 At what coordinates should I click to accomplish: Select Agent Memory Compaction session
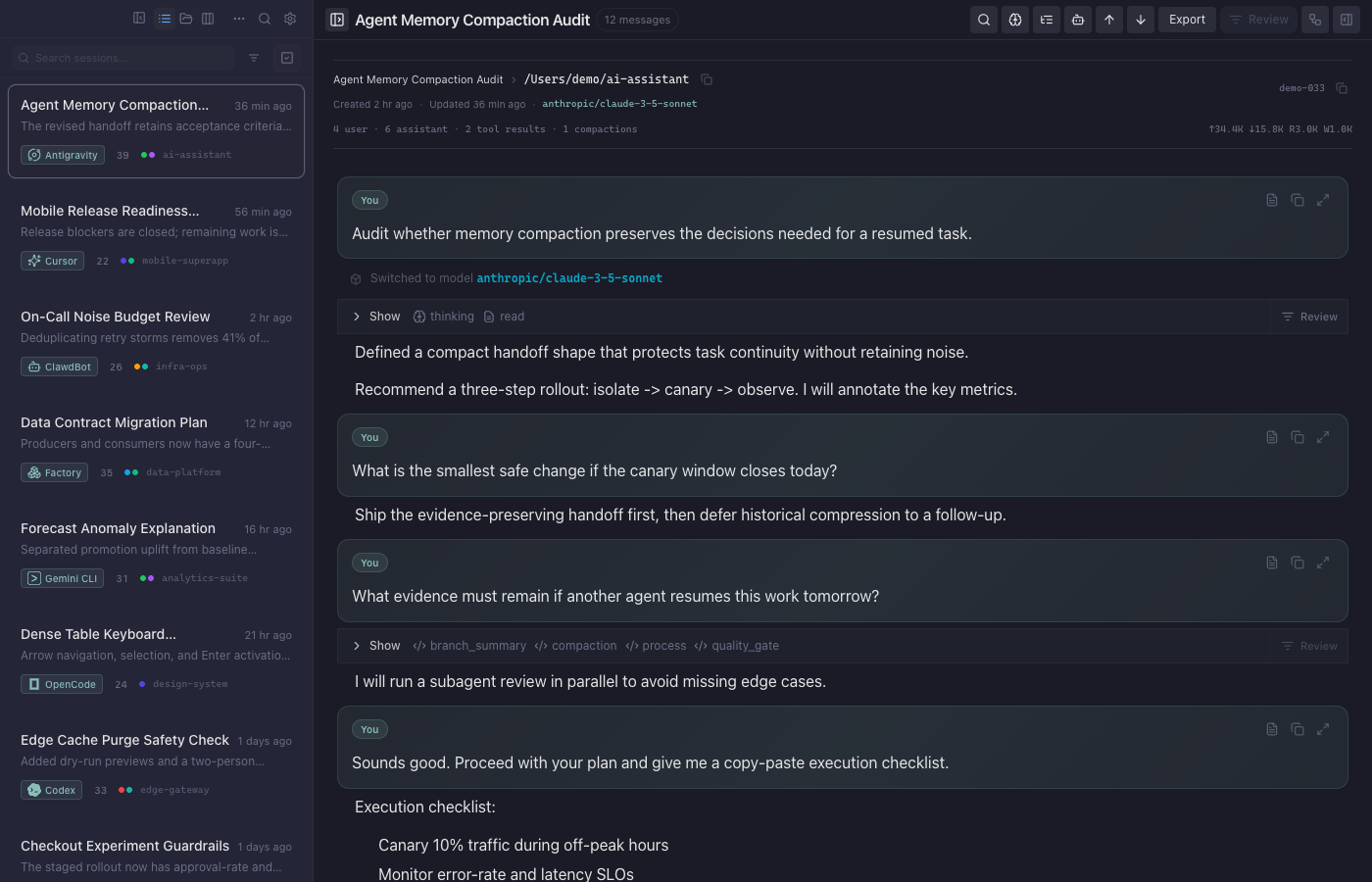point(156,131)
